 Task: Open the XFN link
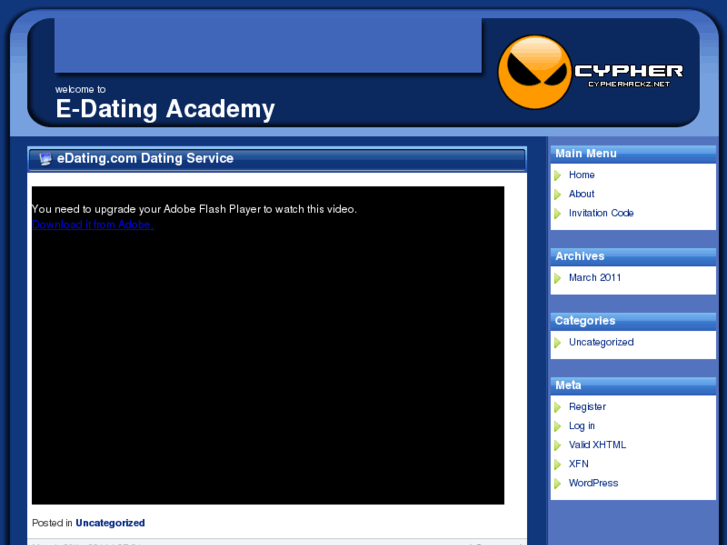click(578, 464)
